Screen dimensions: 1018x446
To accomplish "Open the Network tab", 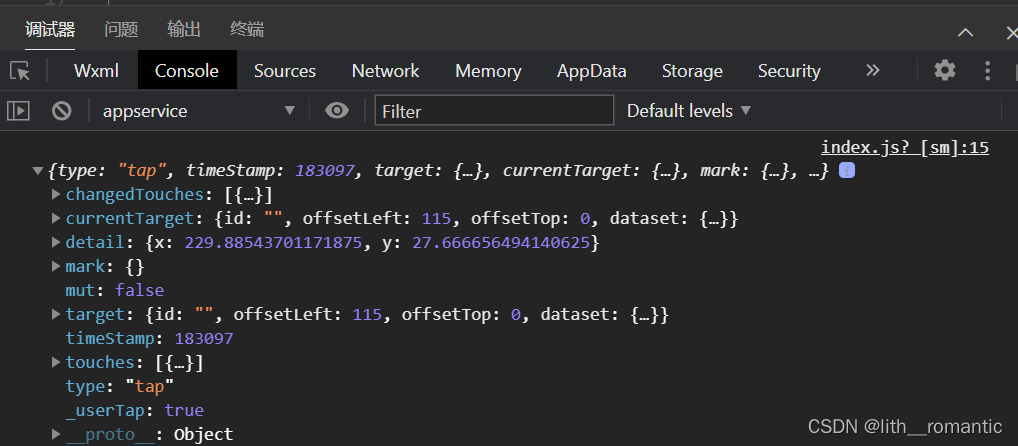I will tap(386, 71).
